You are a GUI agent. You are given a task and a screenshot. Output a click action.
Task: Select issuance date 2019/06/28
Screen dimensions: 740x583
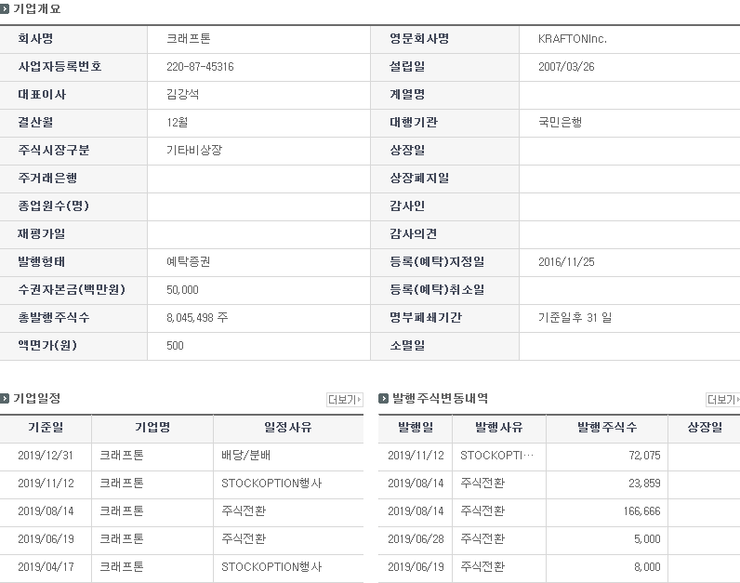coord(416,539)
